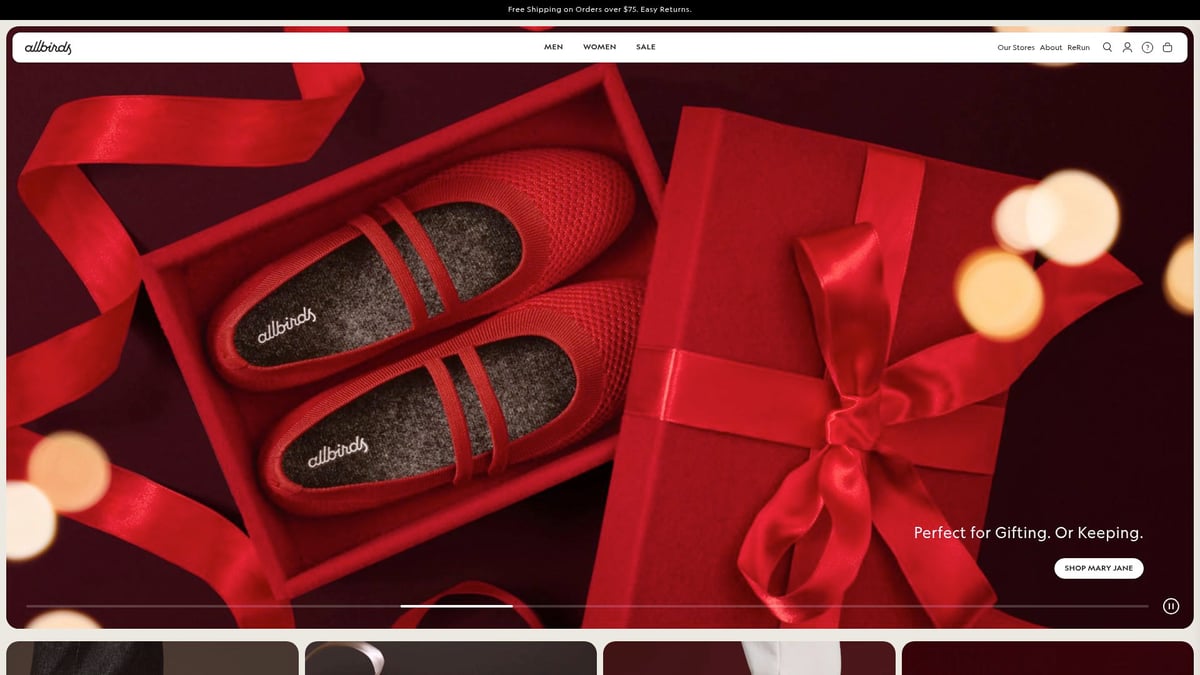The image size is (1200, 675).
Task: Click the Perfect for Gifting headline text
Action: 1028,533
